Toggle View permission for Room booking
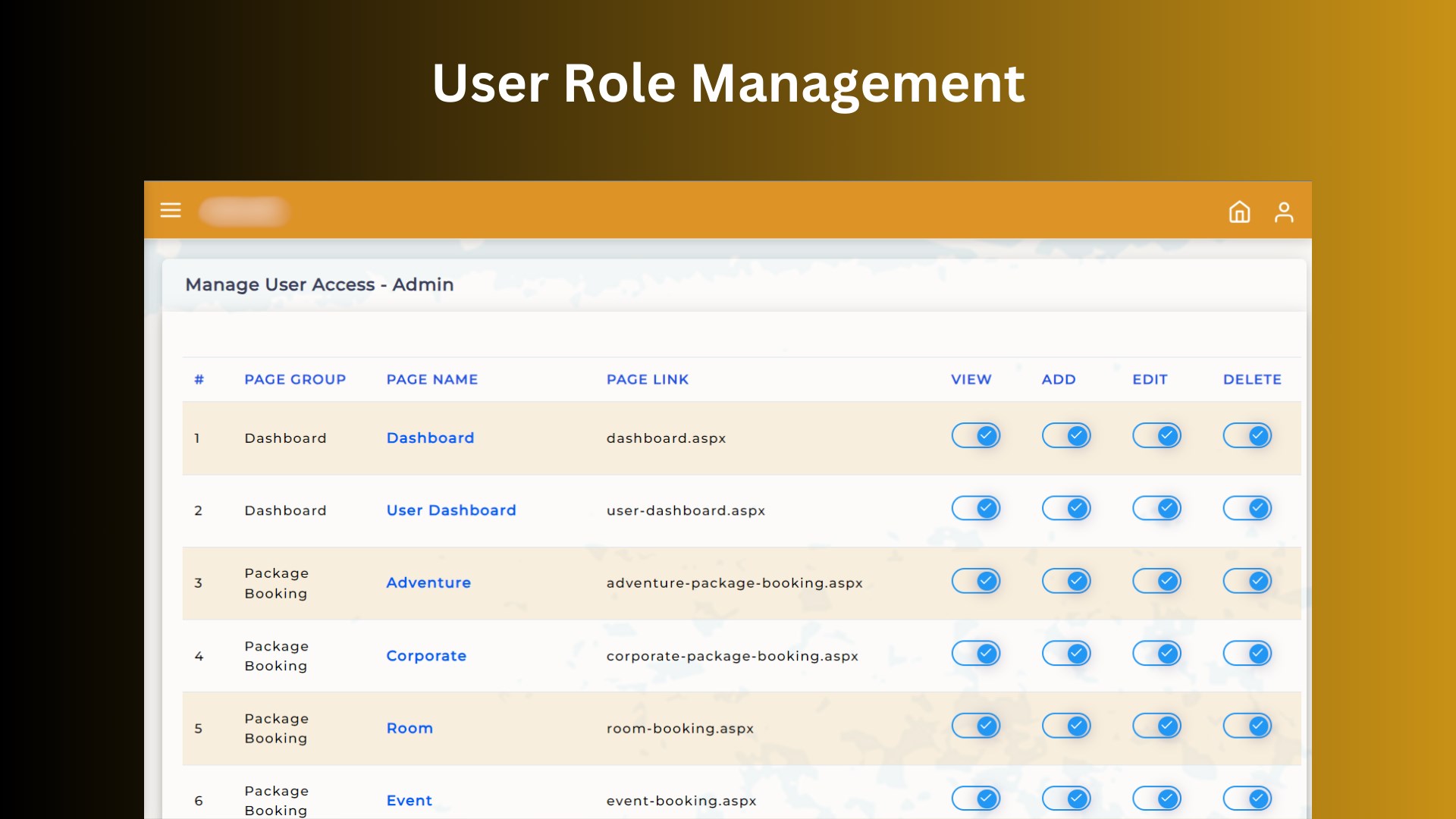Viewport: 1456px width, 819px height. (976, 726)
